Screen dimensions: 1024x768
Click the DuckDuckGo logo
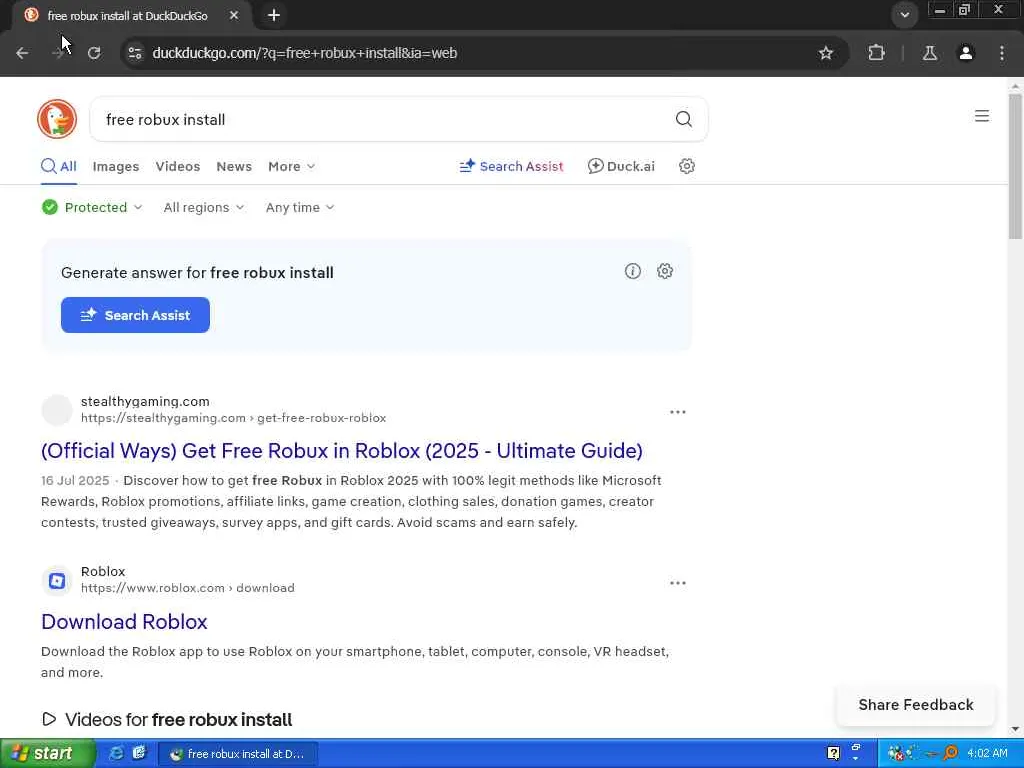pyautogui.click(x=57, y=119)
